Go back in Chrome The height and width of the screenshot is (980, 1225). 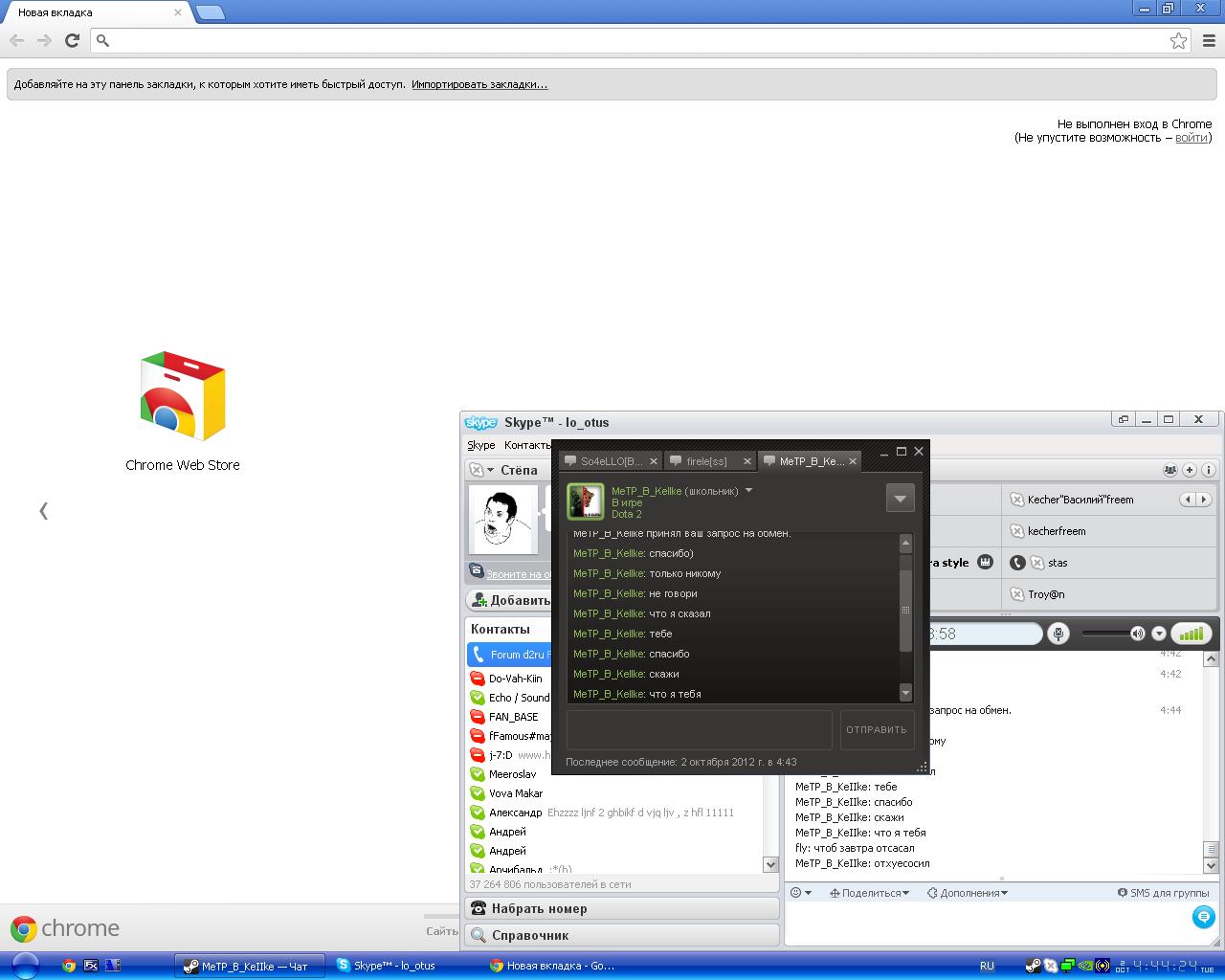[16, 40]
